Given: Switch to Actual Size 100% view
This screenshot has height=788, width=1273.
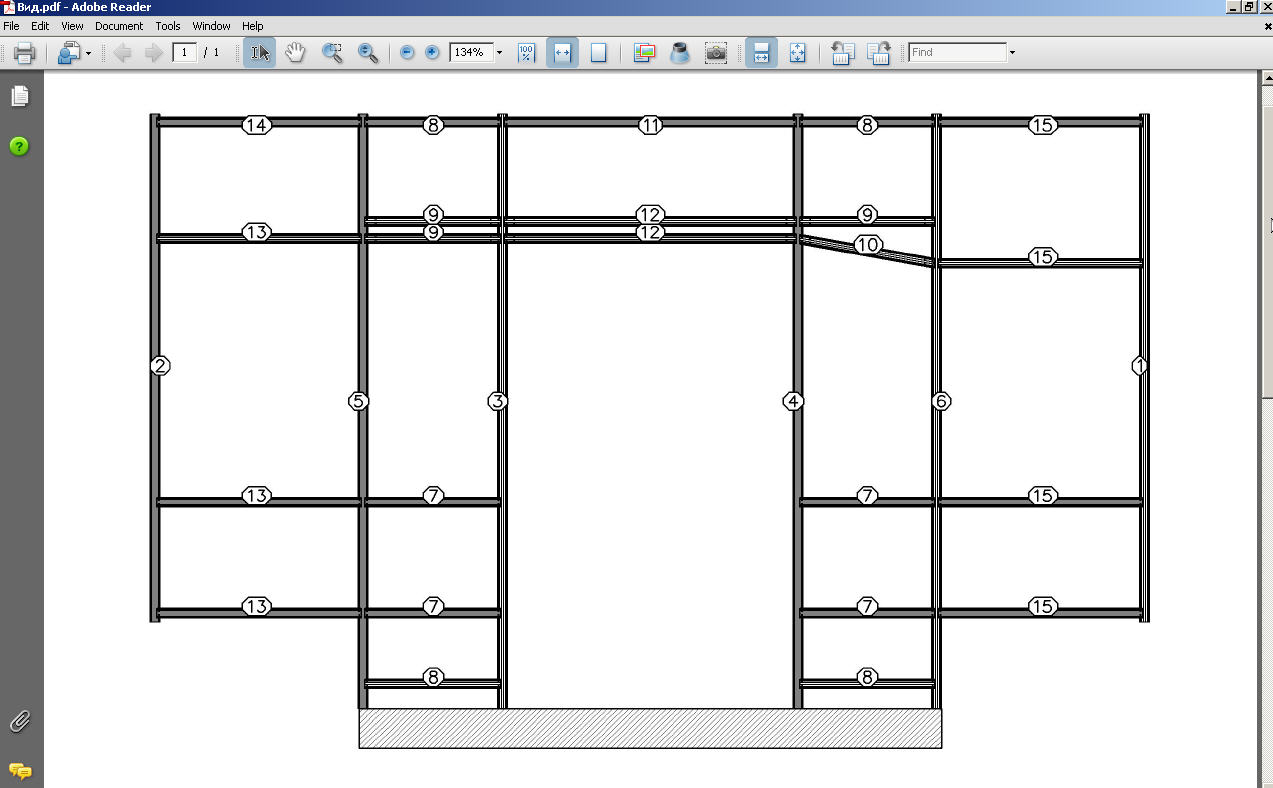Looking at the screenshot, I should click(526, 52).
